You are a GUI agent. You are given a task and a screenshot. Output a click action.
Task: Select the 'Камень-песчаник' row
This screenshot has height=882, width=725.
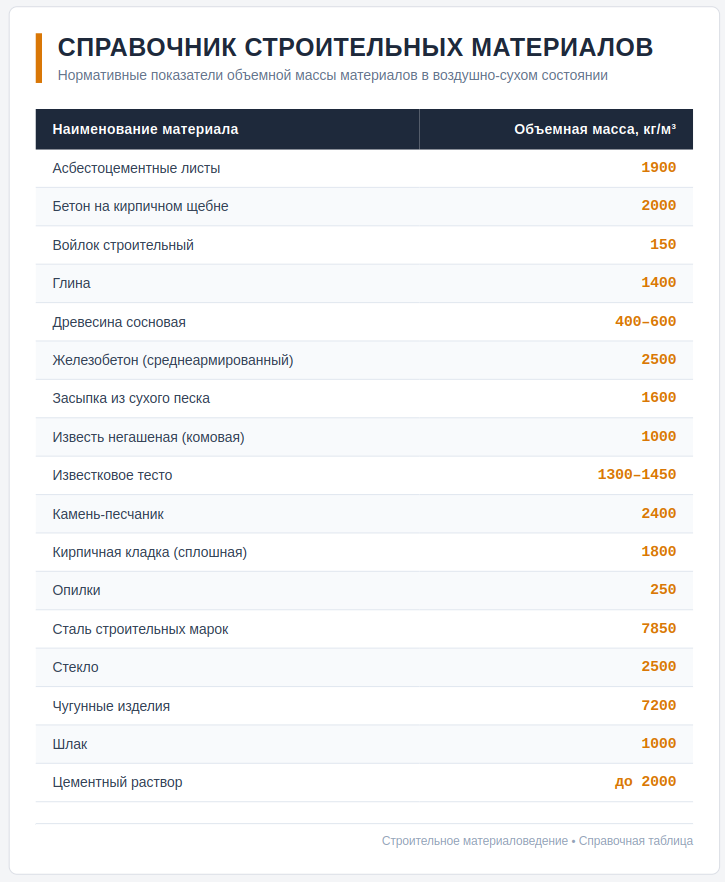pos(364,514)
